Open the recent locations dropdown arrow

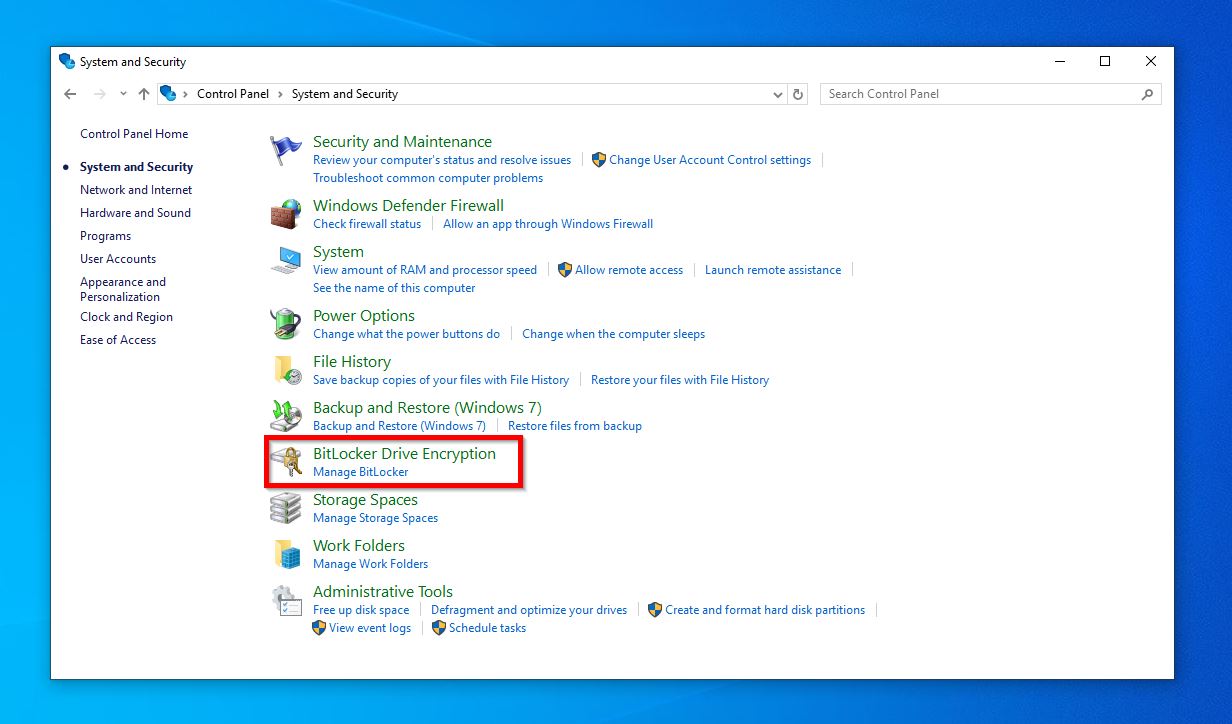click(123, 94)
